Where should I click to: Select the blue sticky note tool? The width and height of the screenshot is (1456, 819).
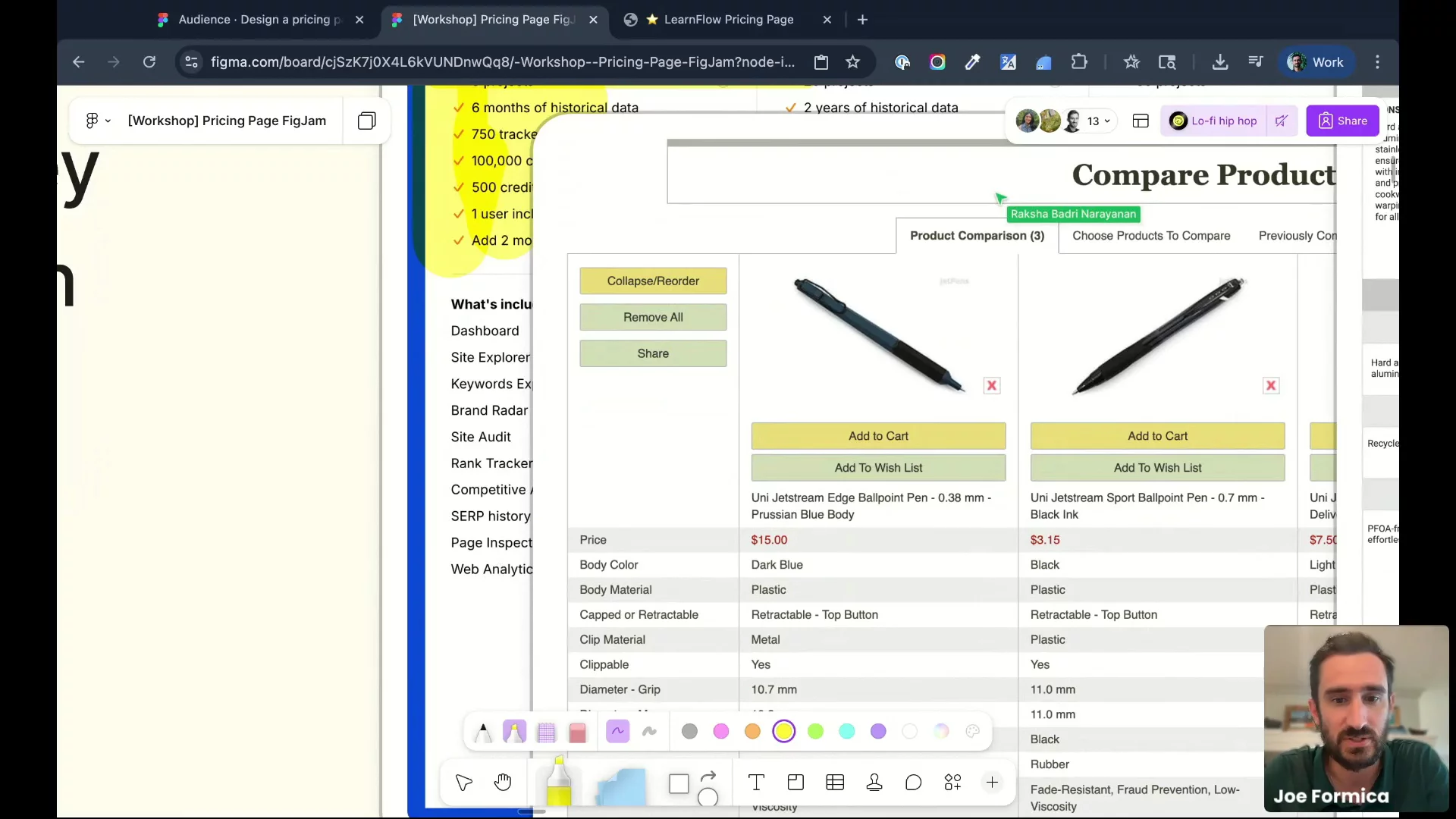pyautogui.click(x=621, y=786)
